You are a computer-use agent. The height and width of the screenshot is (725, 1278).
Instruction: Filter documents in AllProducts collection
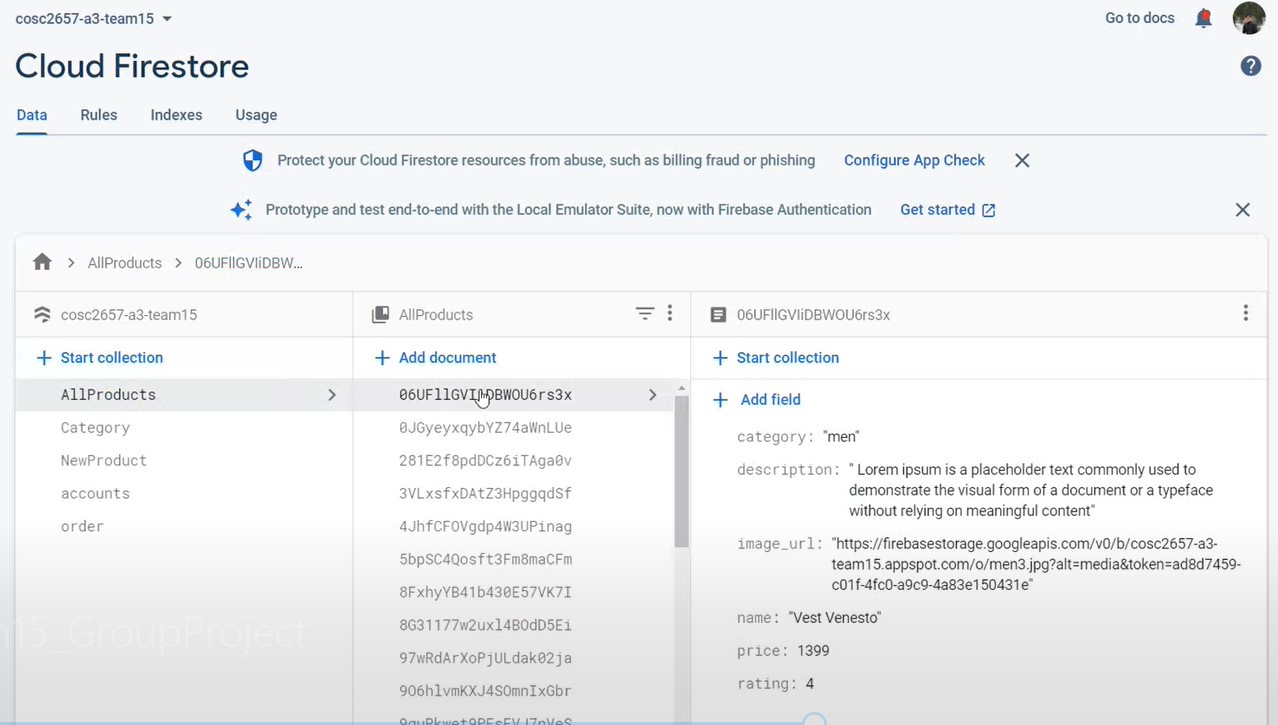[645, 314]
